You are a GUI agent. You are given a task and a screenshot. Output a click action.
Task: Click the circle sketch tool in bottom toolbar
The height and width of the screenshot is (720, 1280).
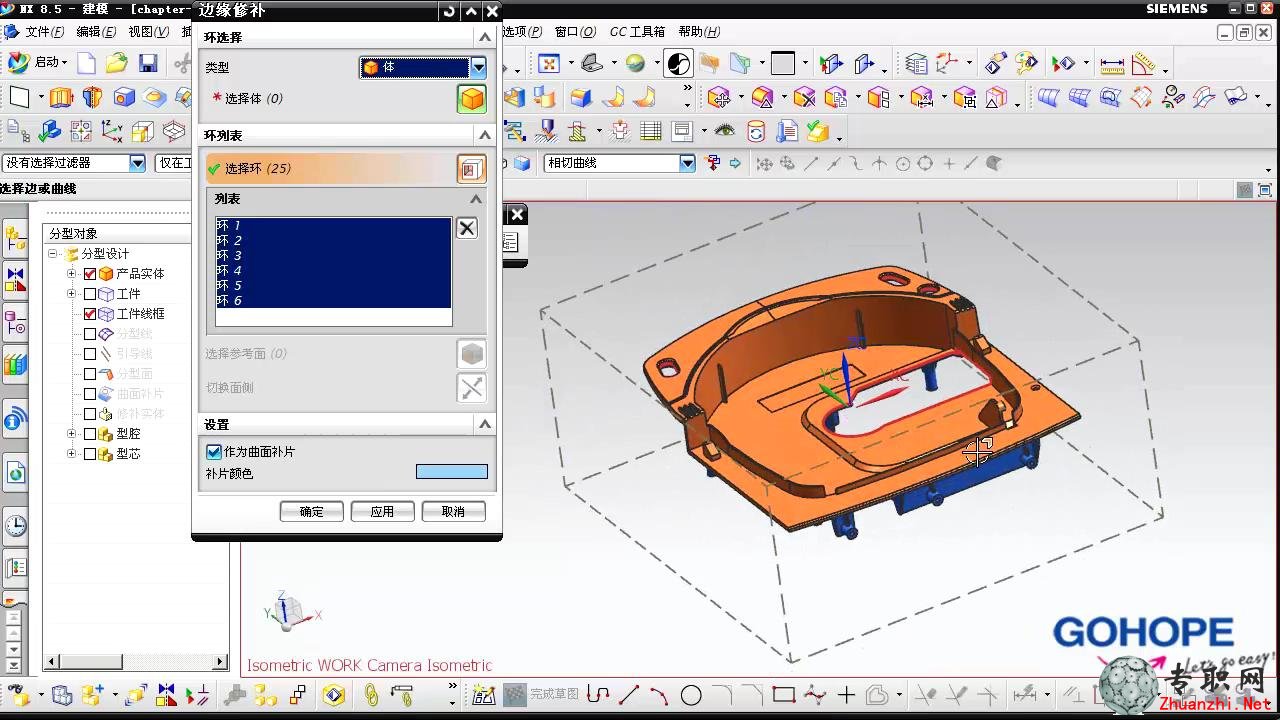[x=691, y=694]
